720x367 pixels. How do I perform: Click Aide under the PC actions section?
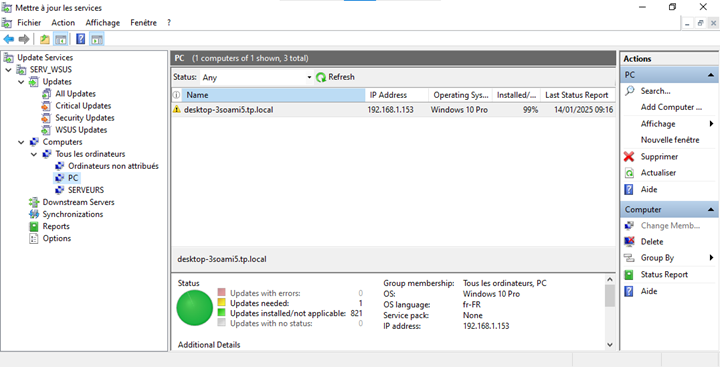click(x=649, y=189)
